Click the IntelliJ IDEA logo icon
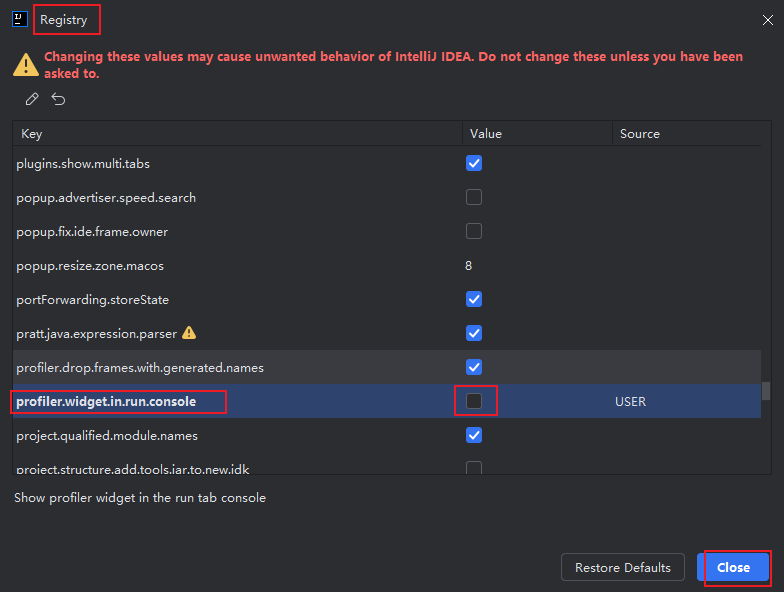The image size is (784, 592). click(x=20, y=19)
